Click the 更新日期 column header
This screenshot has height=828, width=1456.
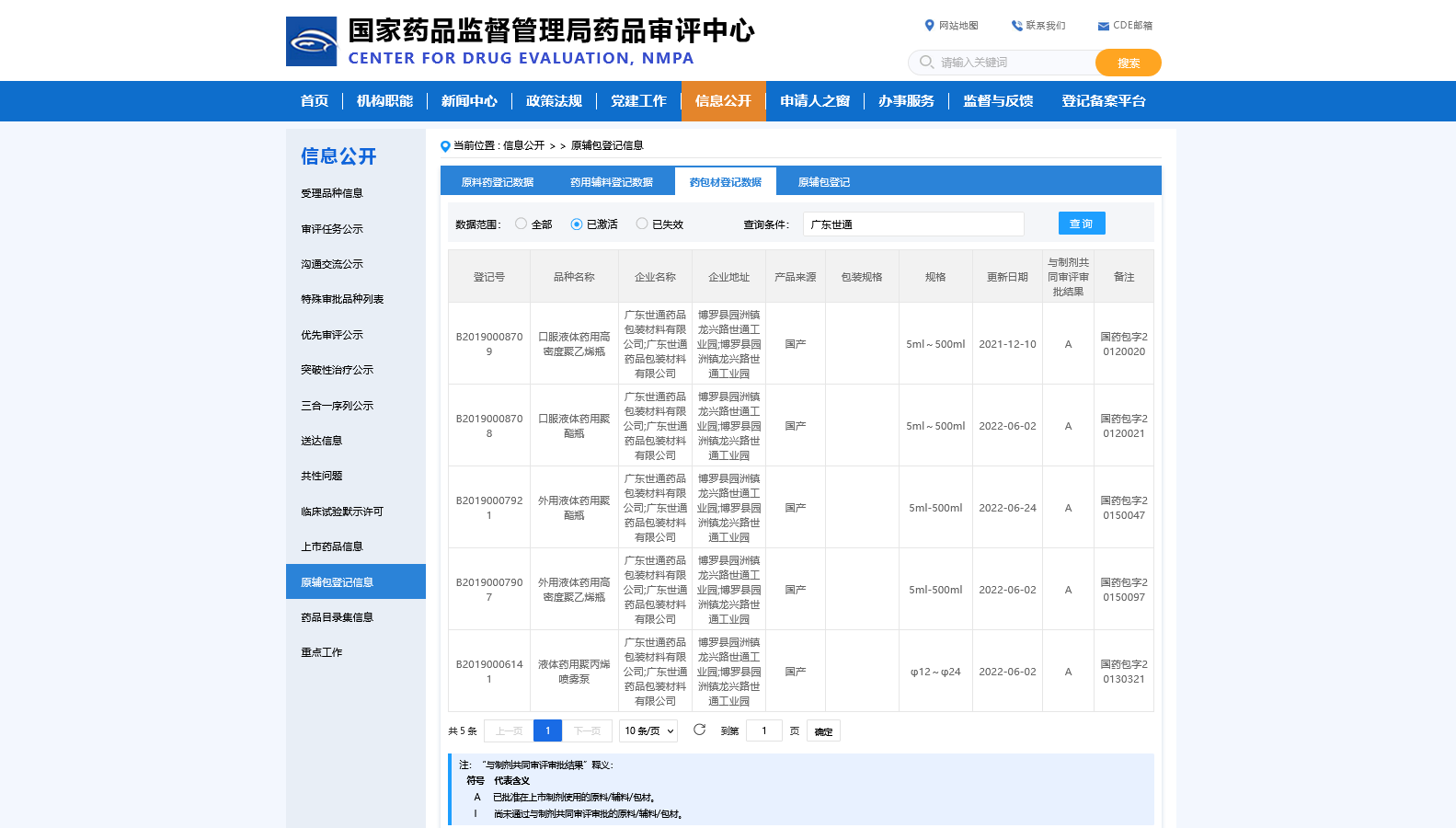pos(1007,277)
